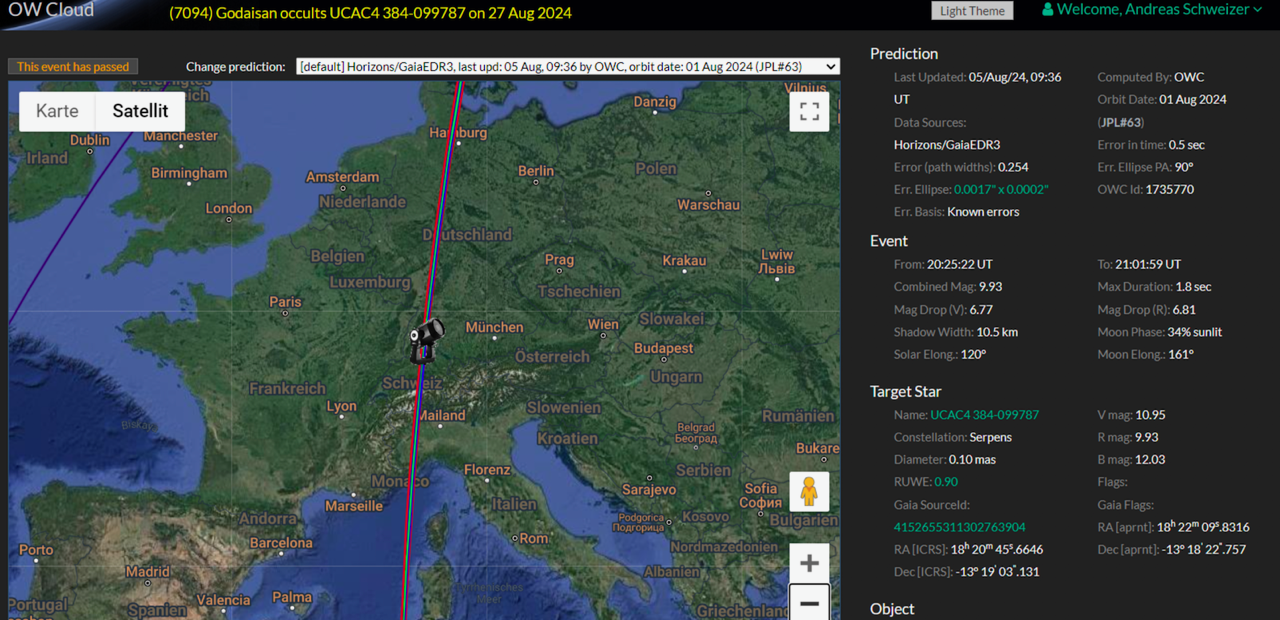Select Moon Phase value 34% sunlit
This screenshot has width=1280, height=620.
coord(1195,332)
